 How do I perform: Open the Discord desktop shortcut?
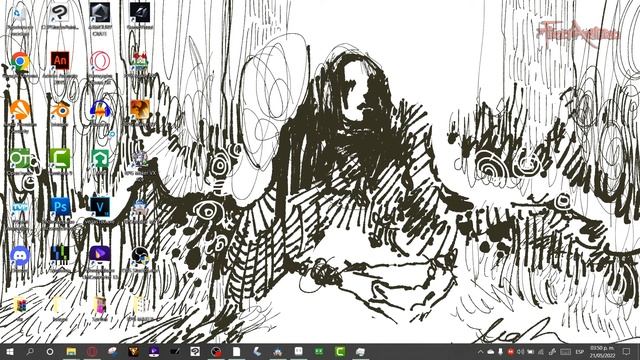20,256
